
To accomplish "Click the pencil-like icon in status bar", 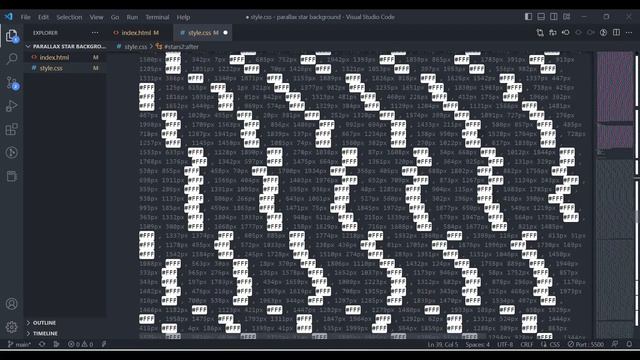I will click(104, 344).
